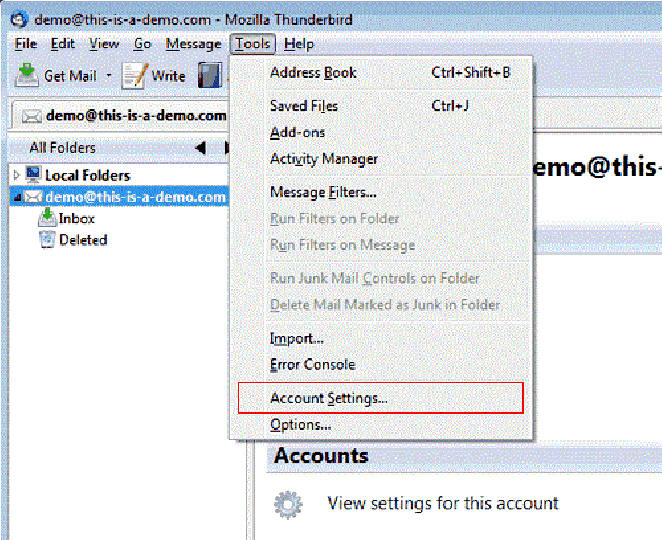Click the Write pencil-and-paper icon

[135, 76]
